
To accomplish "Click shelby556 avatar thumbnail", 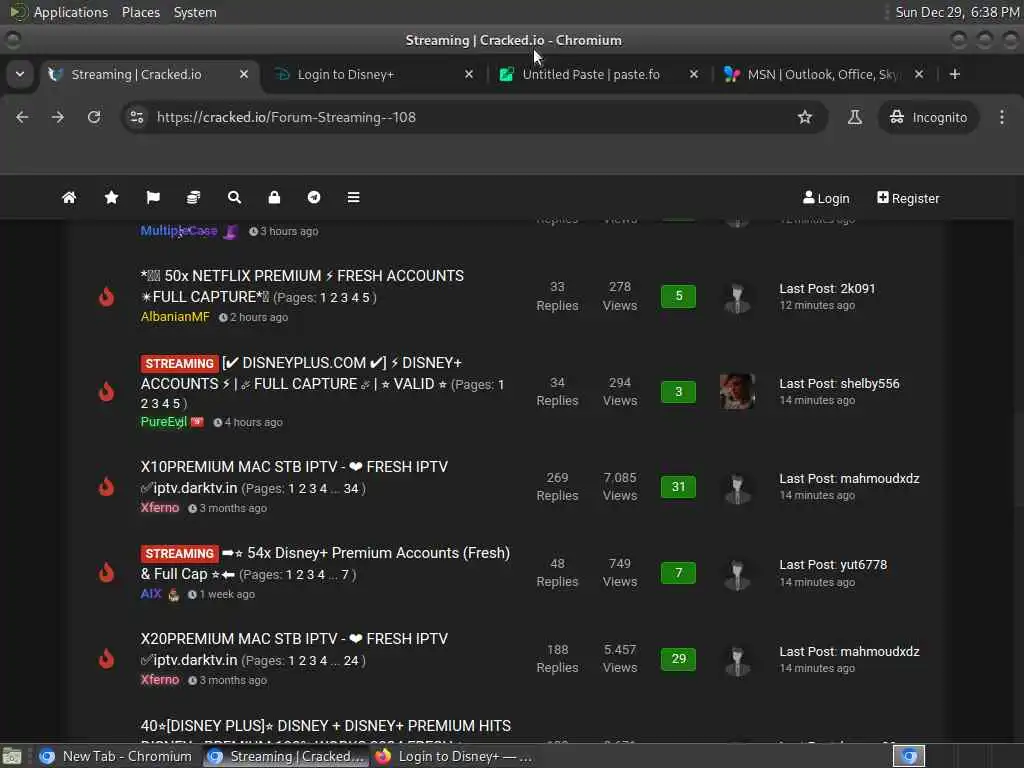I will (737, 391).
